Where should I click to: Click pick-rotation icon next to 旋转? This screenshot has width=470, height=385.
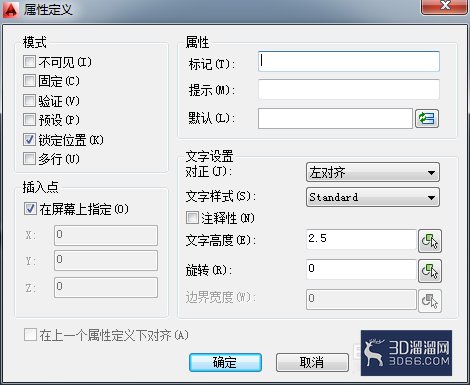click(430, 271)
